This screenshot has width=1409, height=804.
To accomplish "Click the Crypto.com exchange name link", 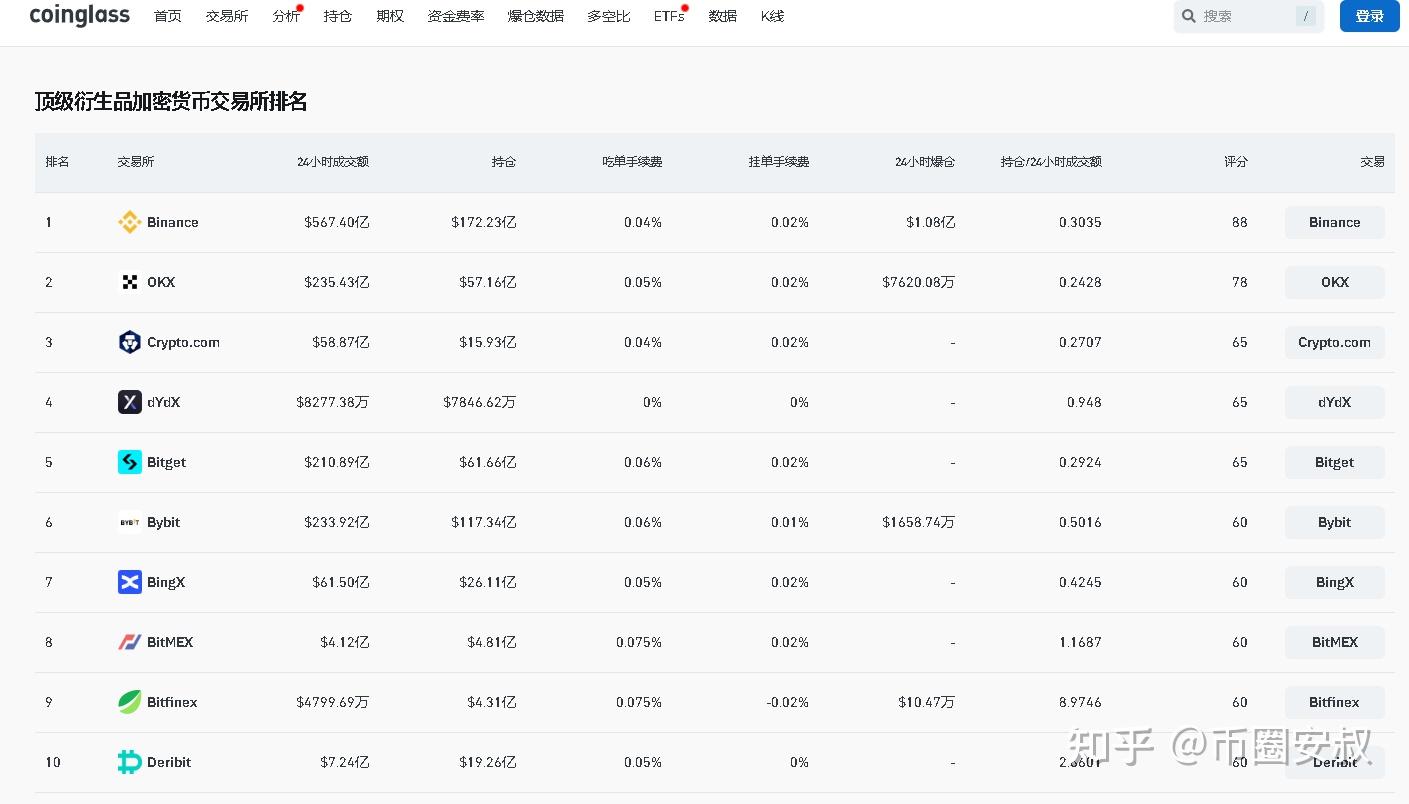I will tap(184, 342).
